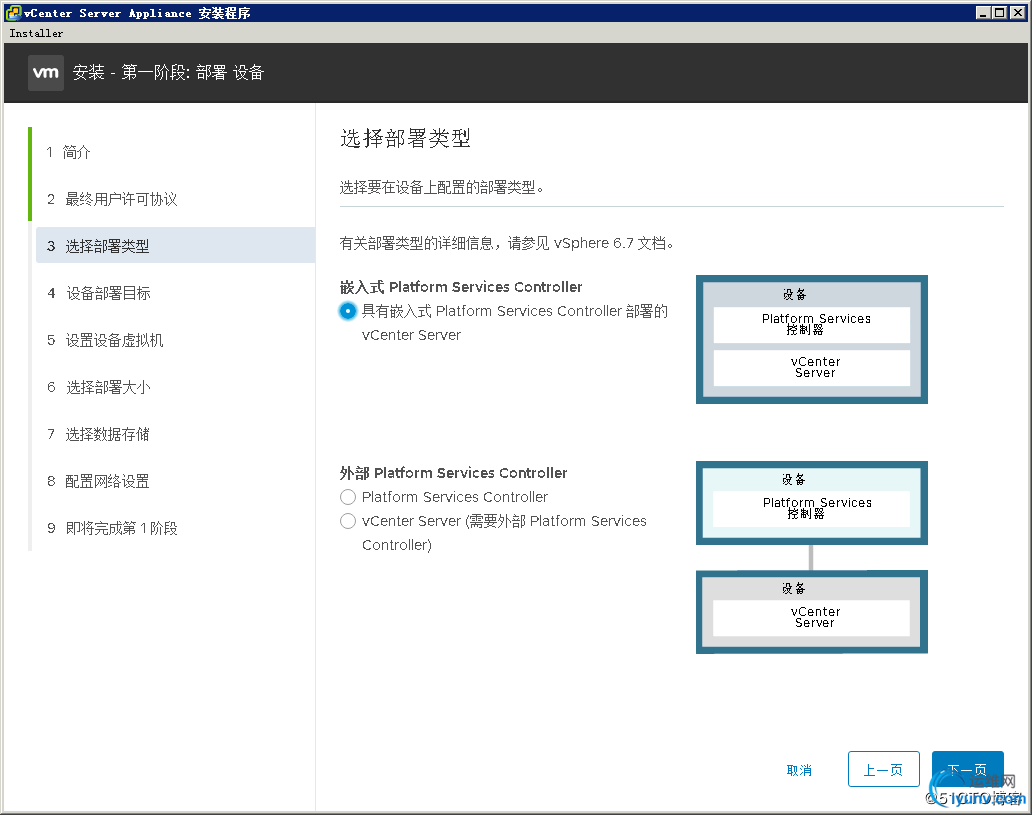Select vCenter Server with external PSC radio

[348, 521]
